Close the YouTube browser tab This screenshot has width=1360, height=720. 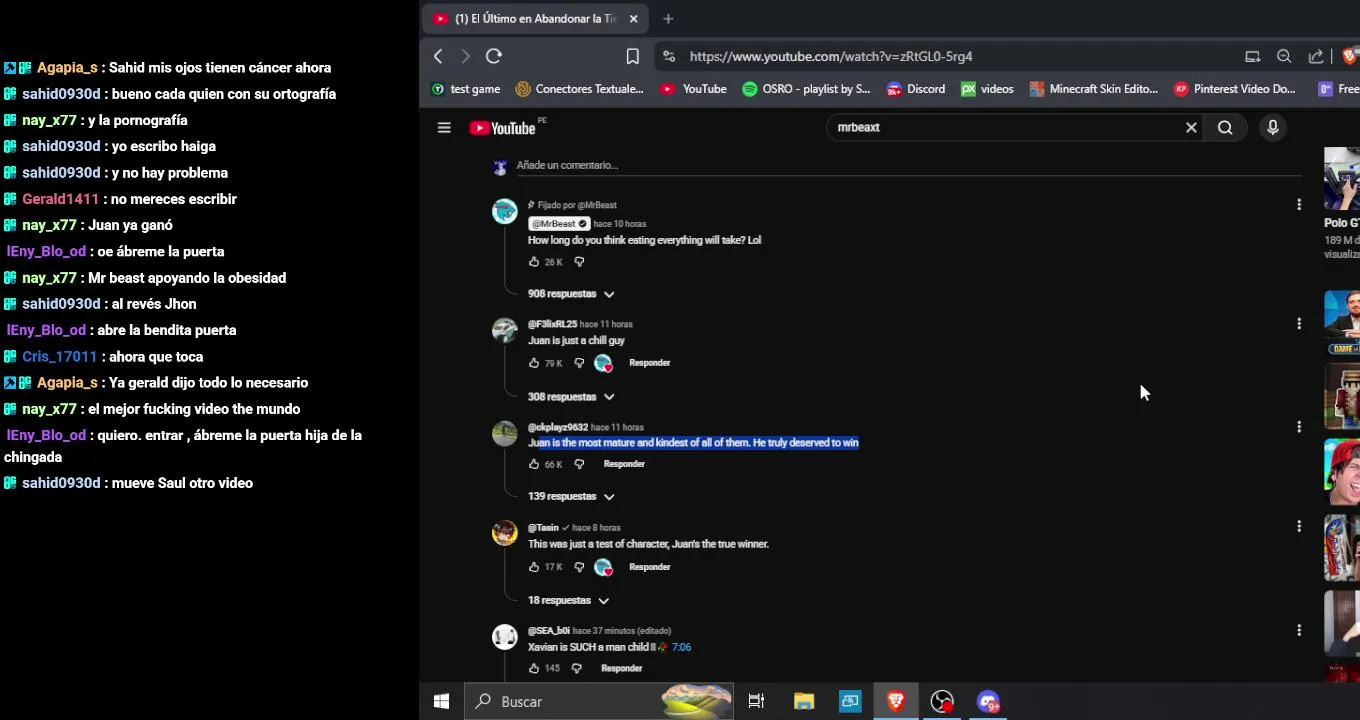click(633, 19)
